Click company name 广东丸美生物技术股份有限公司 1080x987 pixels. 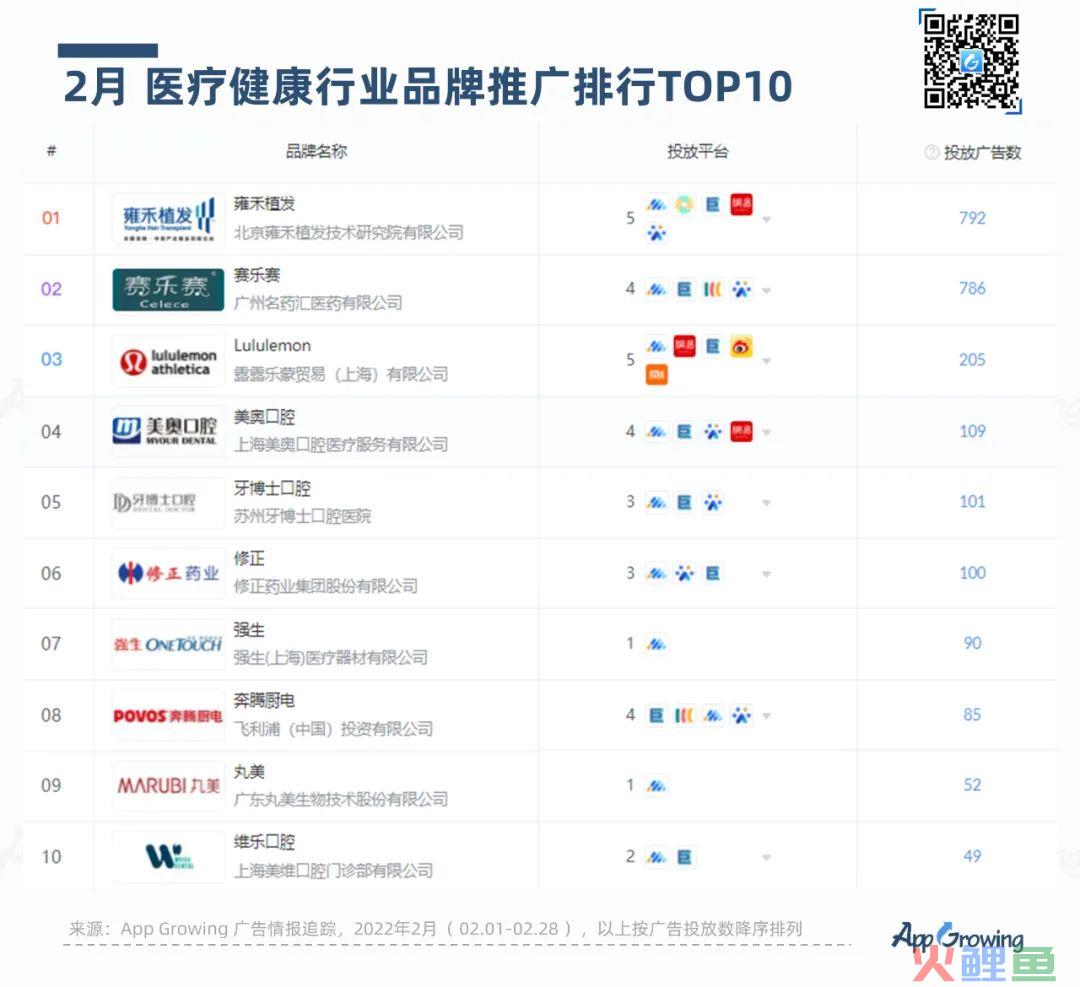pyautogui.click(x=341, y=799)
